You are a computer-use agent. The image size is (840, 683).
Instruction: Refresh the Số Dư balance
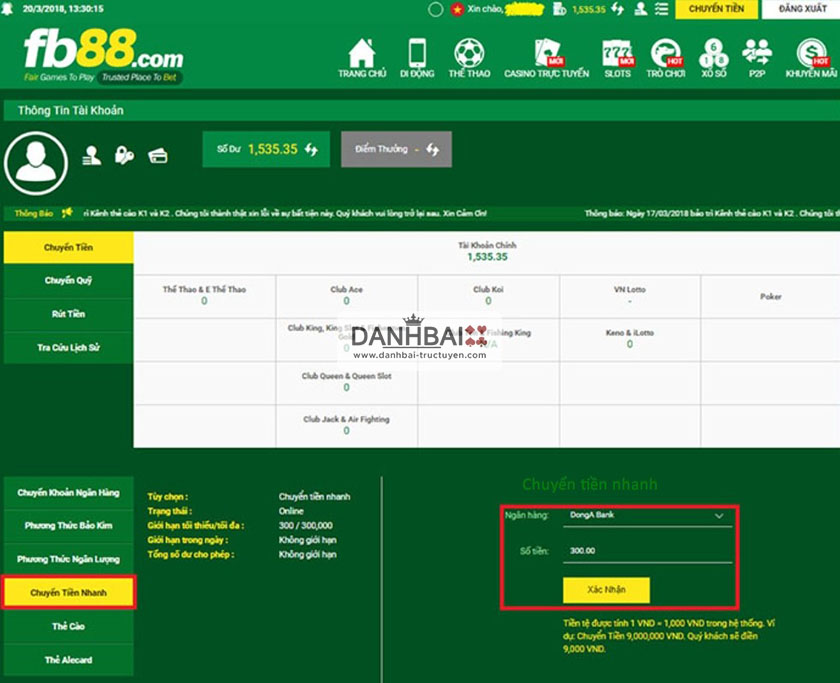click(x=311, y=149)
